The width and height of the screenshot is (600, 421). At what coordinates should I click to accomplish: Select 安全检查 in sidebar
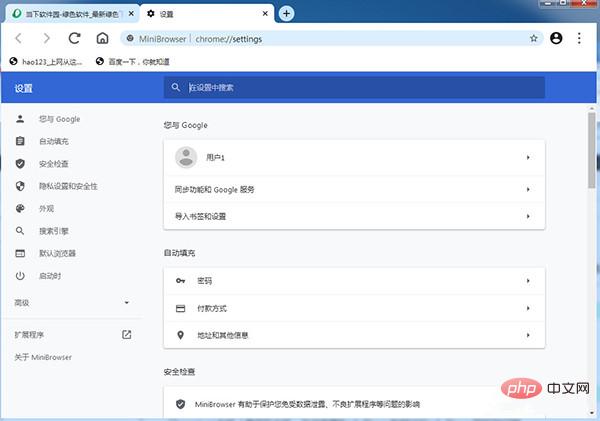coord(54,164)
